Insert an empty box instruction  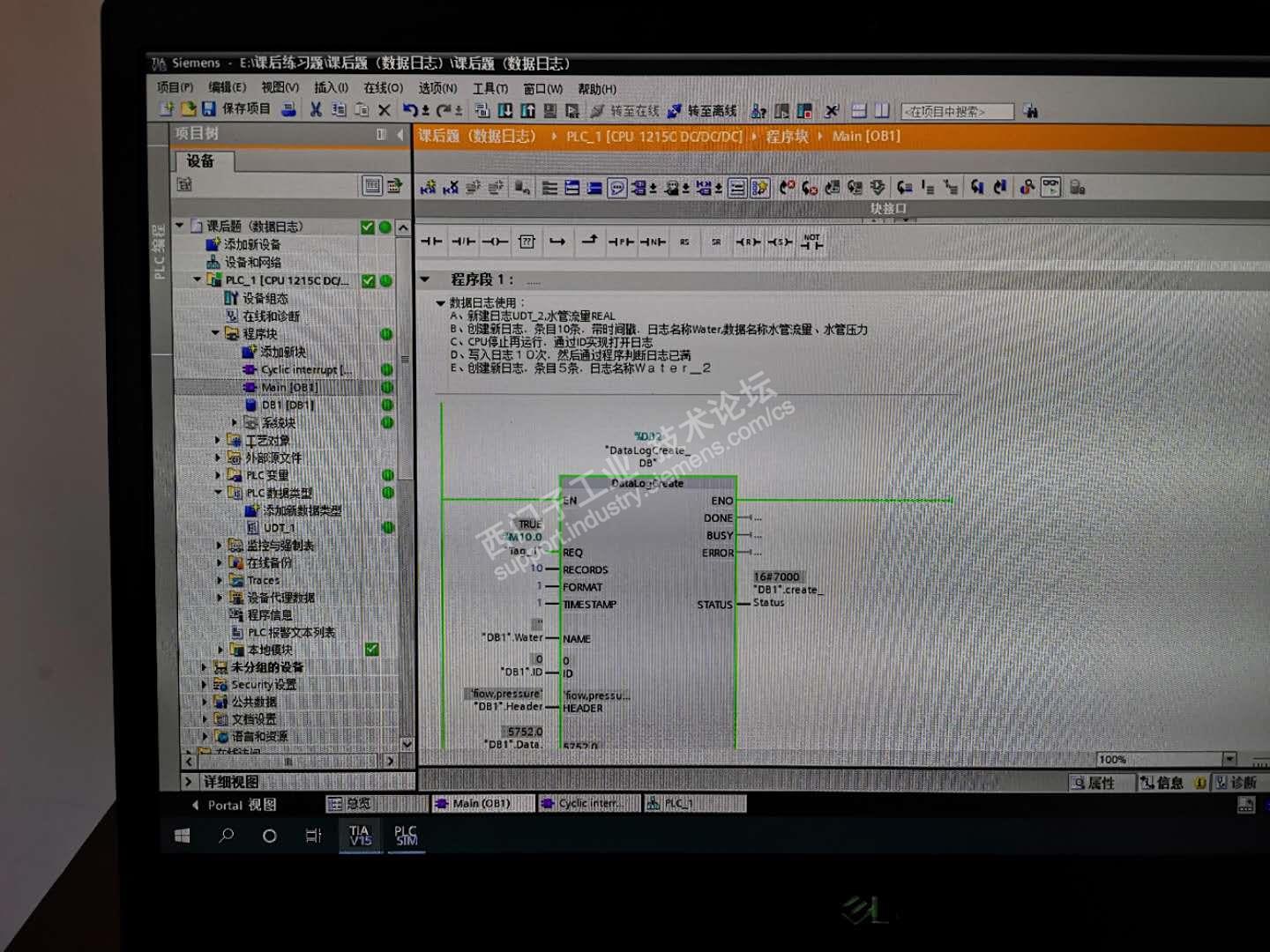pos(527,241)
